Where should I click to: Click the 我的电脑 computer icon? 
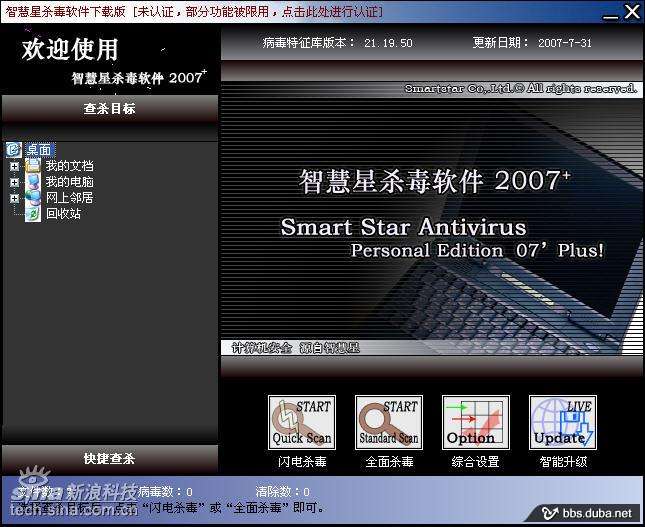[33, 182]
